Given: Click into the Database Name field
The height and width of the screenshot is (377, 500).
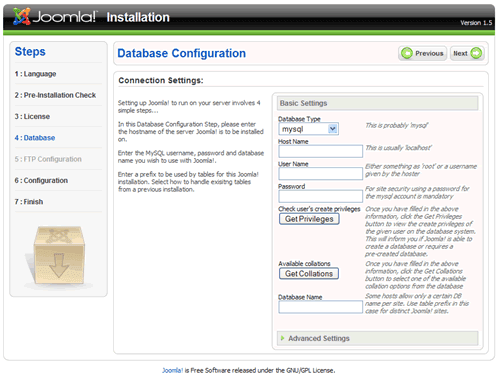Looking at the screenshot, I should coord(321,307).
